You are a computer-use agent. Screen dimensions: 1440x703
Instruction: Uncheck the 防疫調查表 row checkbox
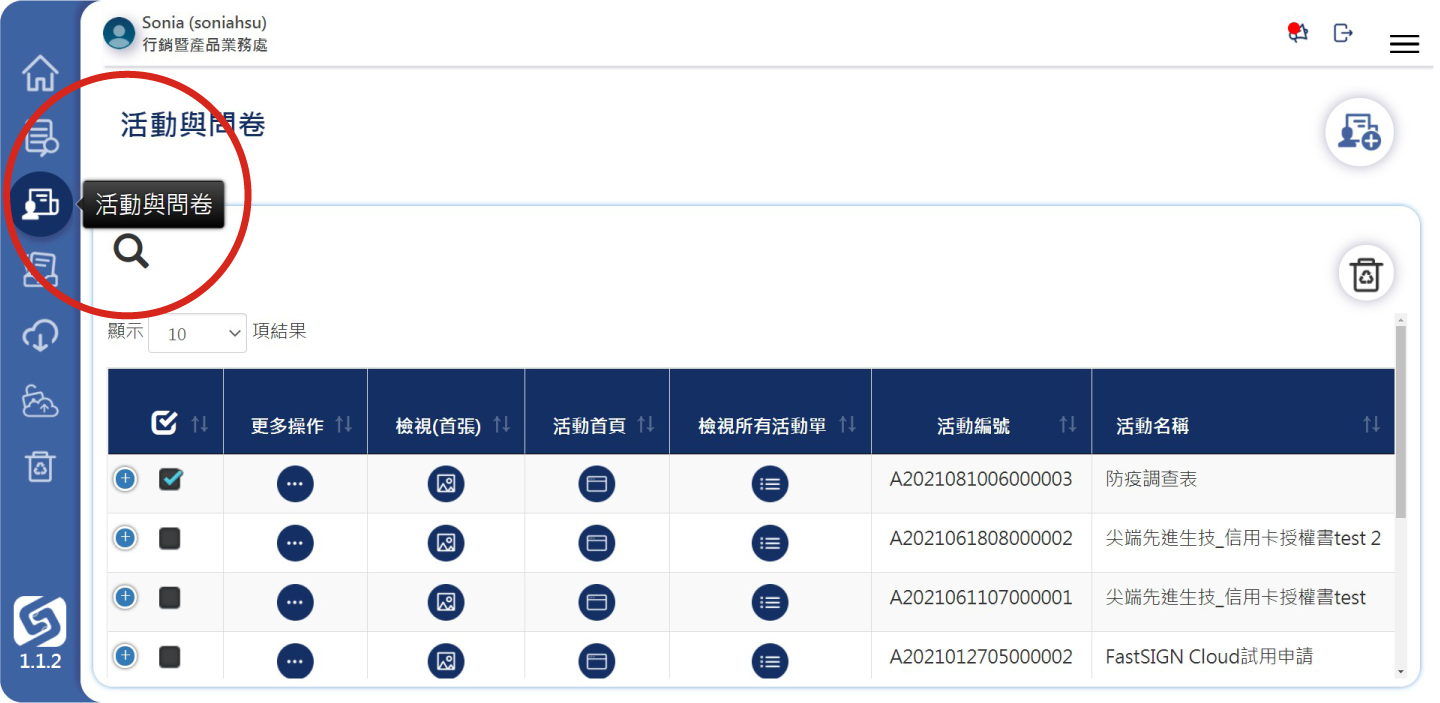pyautogui.click(x=170, y=480)
